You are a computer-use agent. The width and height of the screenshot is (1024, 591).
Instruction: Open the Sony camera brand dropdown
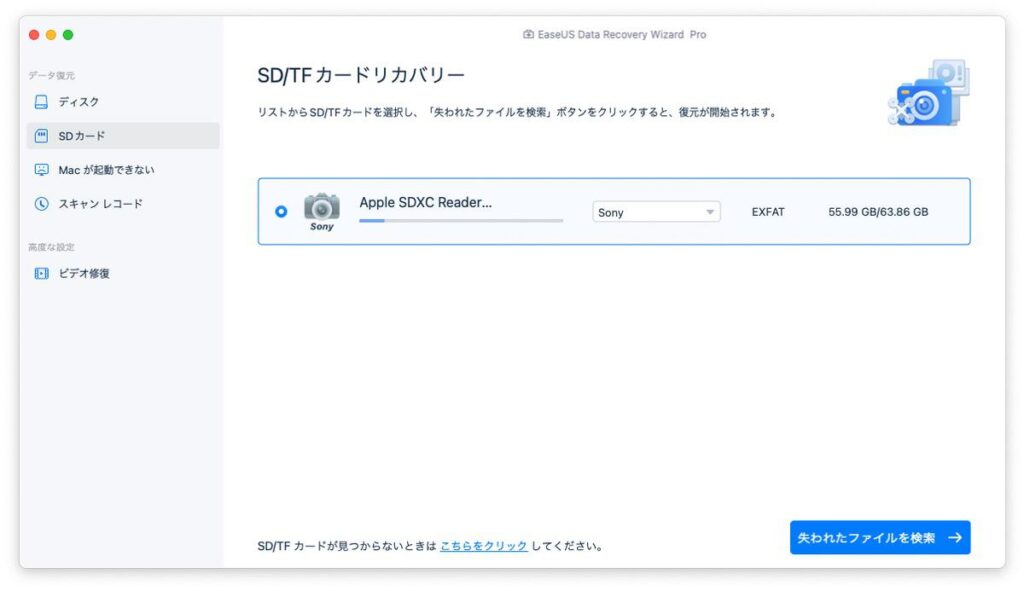coord(656,212)
